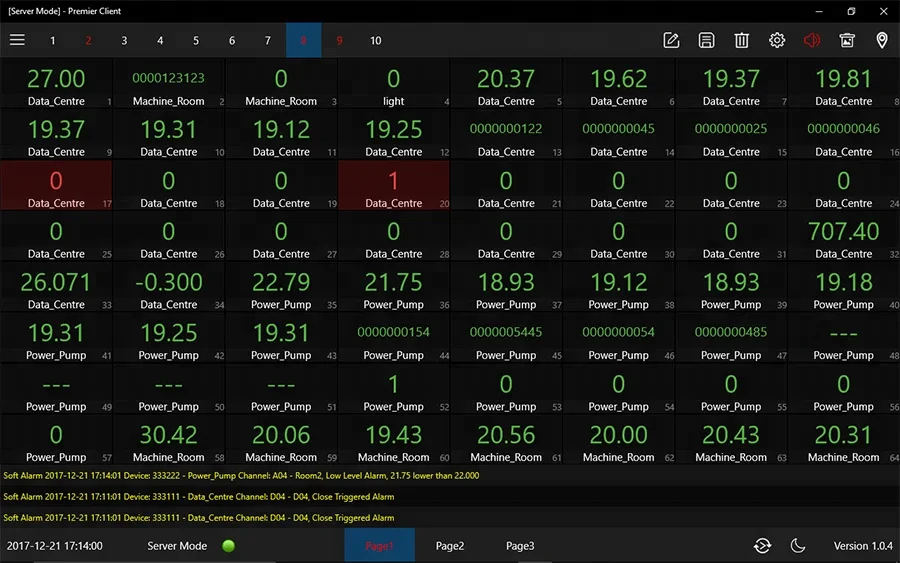Click the save disk icon
This screenshot has height=563, width=900.
tap(706, 40)
